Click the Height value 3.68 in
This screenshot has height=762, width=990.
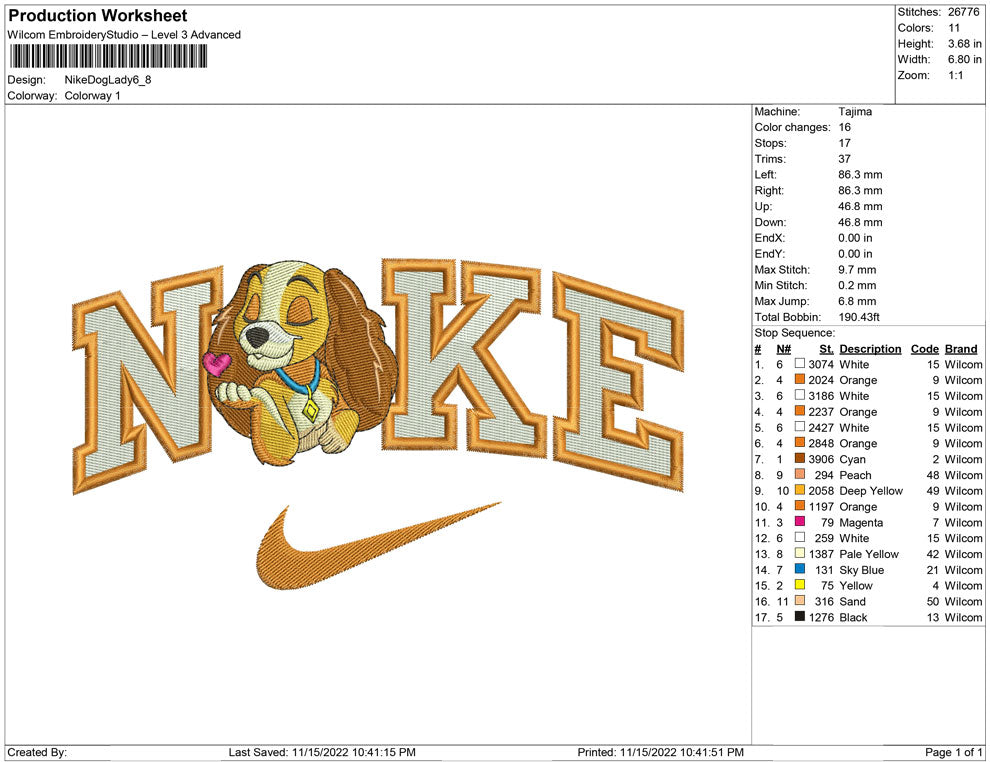pos(964,44)
